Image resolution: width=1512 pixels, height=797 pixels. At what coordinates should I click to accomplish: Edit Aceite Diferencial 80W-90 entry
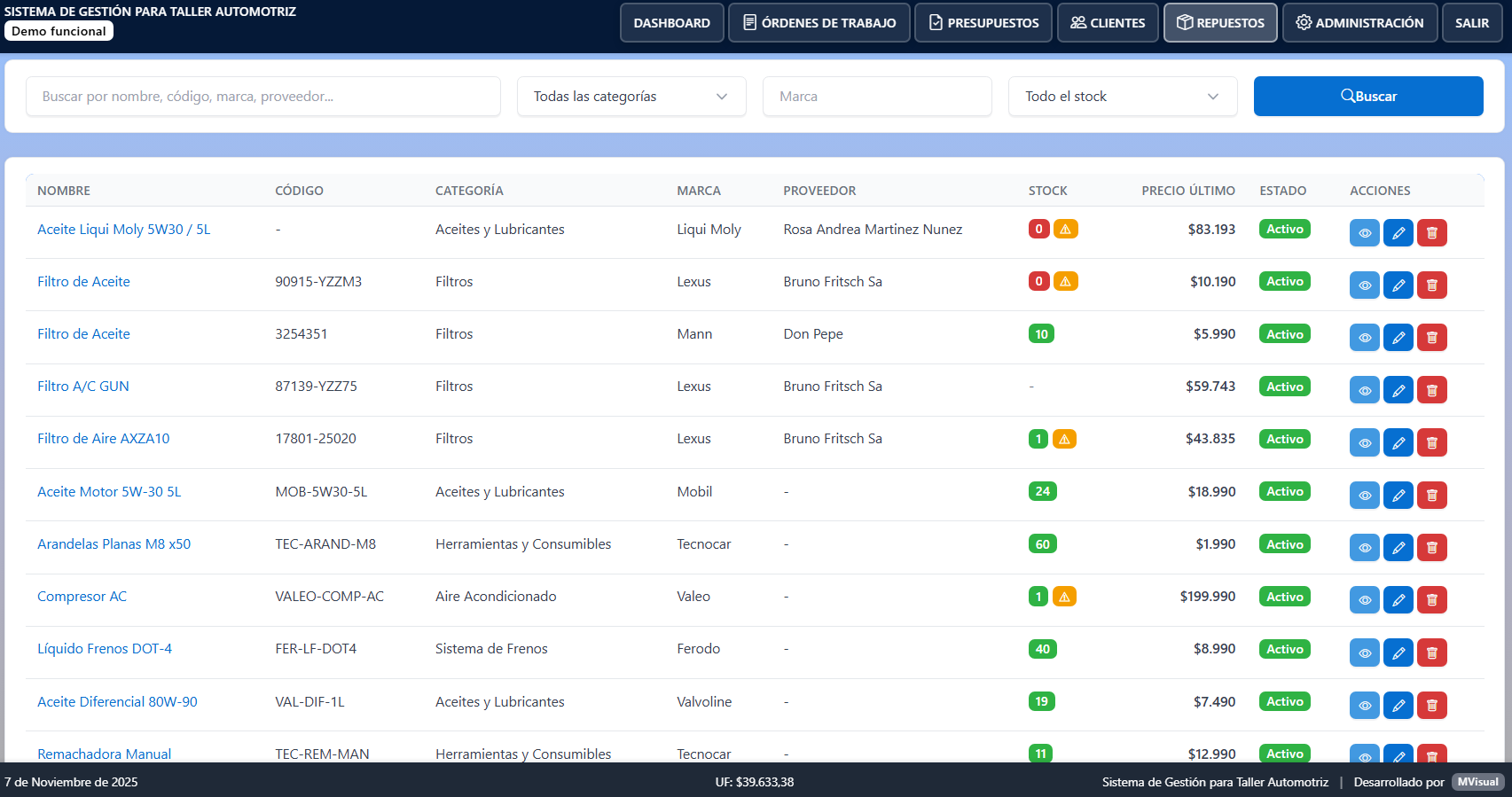pos(1398,705)
